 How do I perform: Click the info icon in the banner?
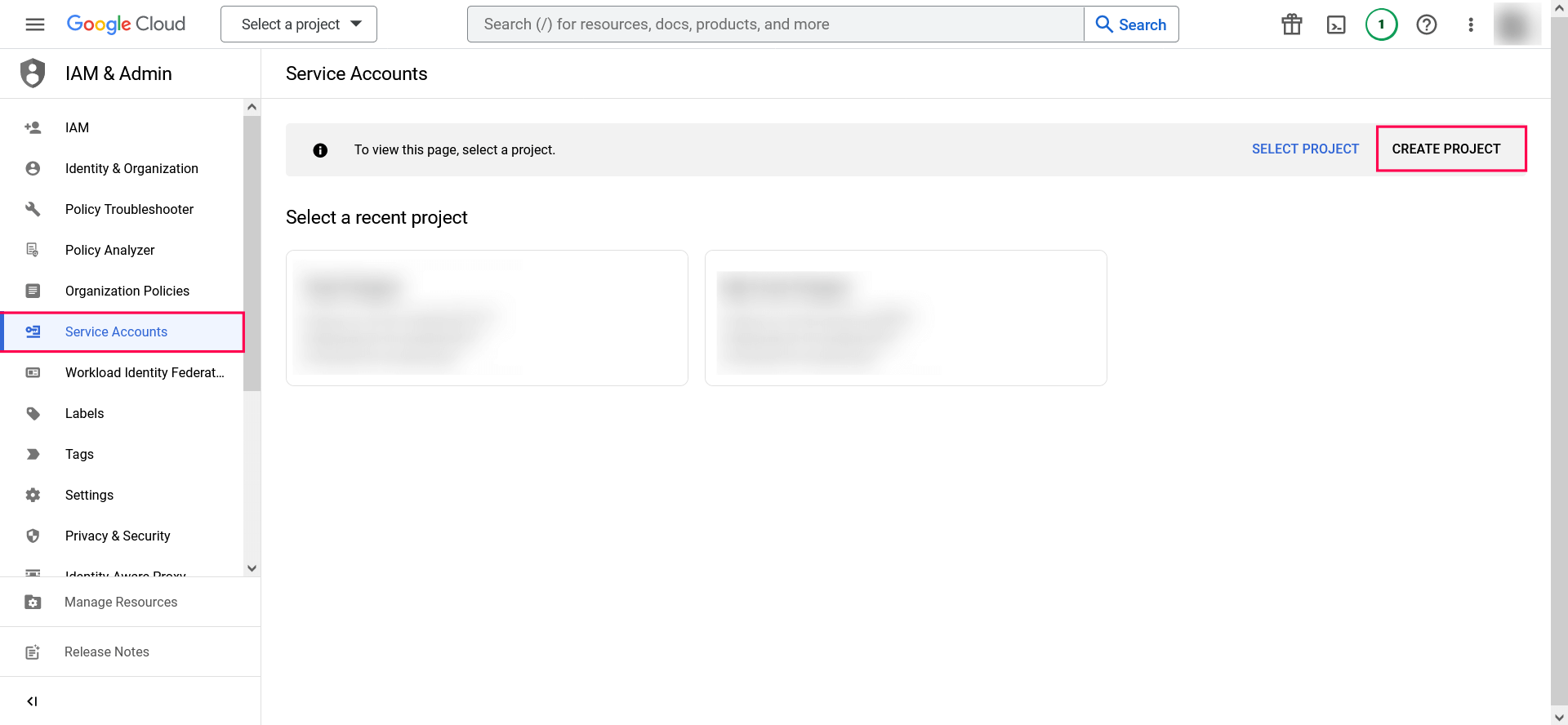320,150
